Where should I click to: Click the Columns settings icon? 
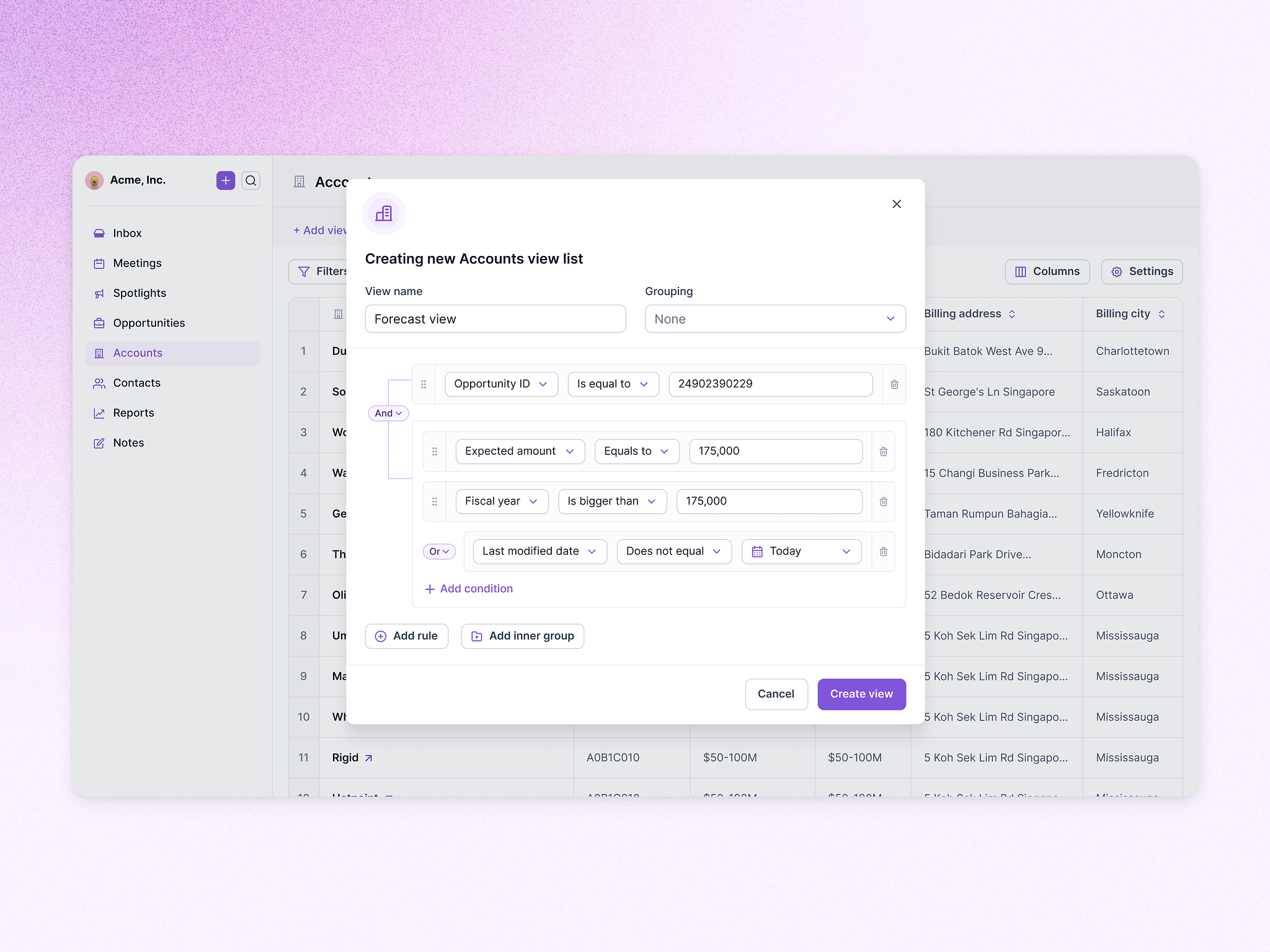[1022, 272]
